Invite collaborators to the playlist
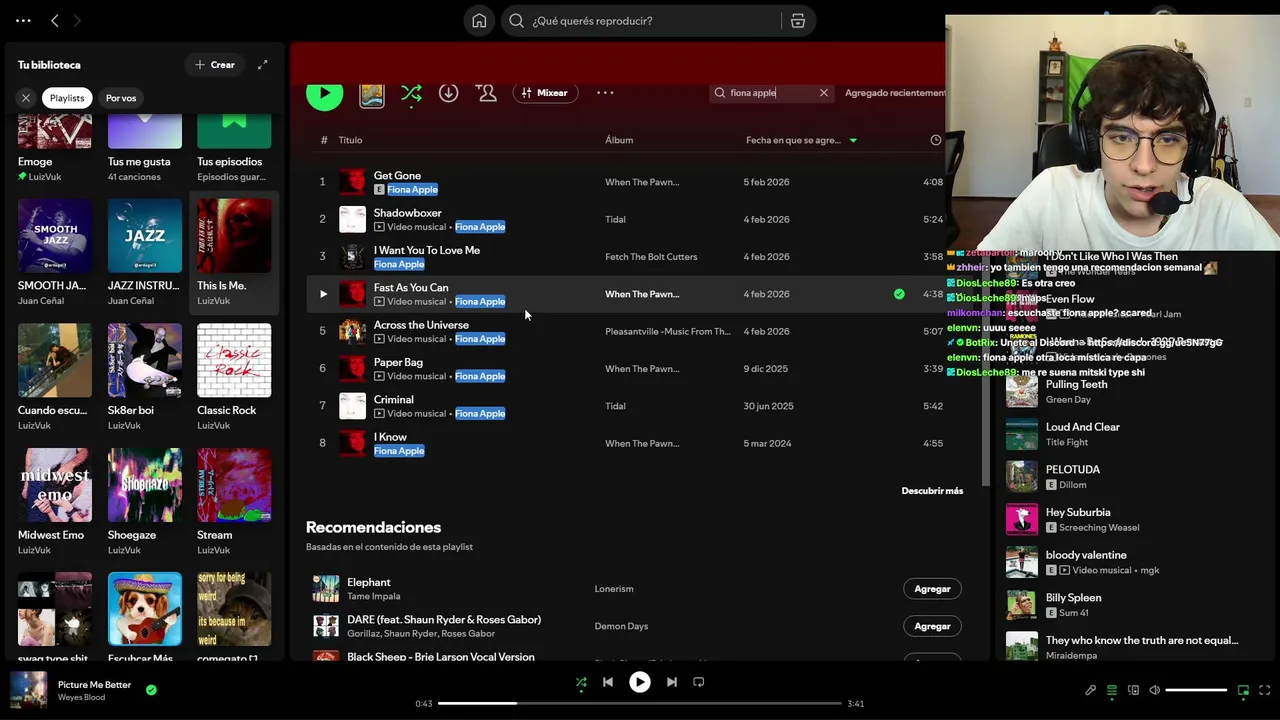The image size is (1280, 720). coord(487,93)
